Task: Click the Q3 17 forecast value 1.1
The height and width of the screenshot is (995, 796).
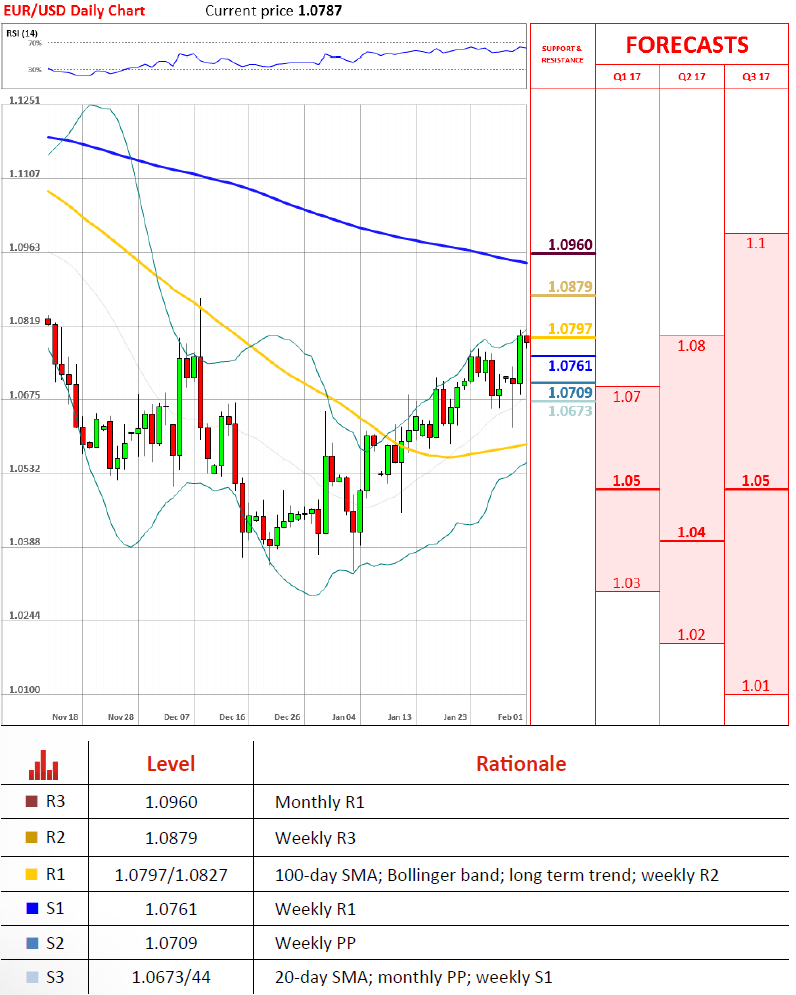Action: pyautogui.click(x=755, y=243)
